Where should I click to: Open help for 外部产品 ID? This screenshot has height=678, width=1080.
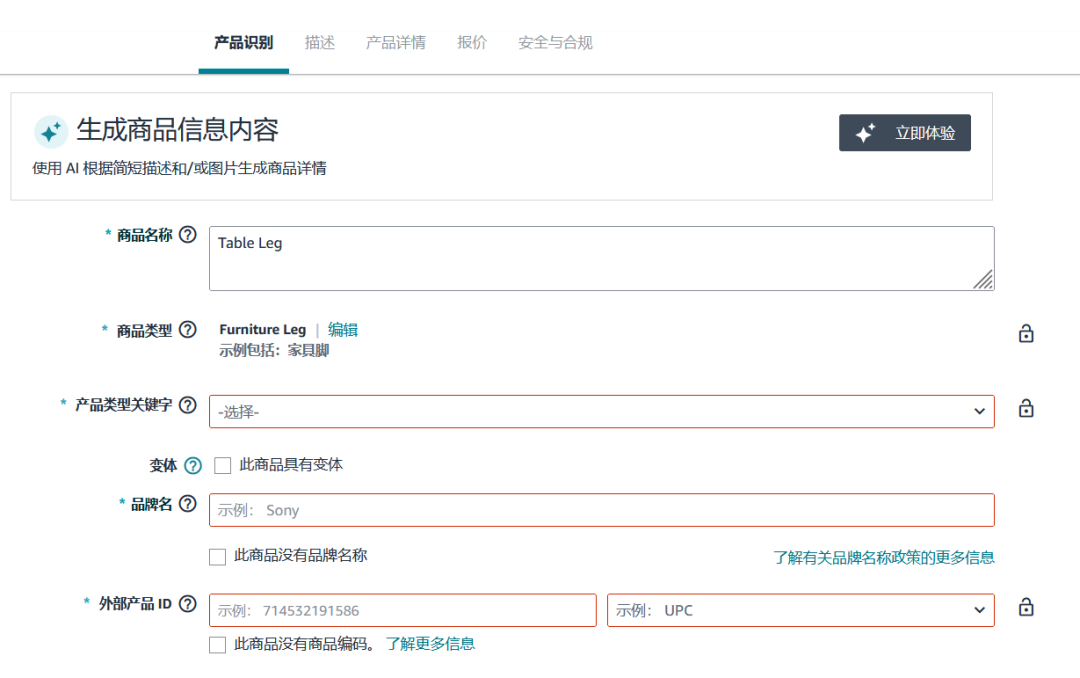click(188, 603)
